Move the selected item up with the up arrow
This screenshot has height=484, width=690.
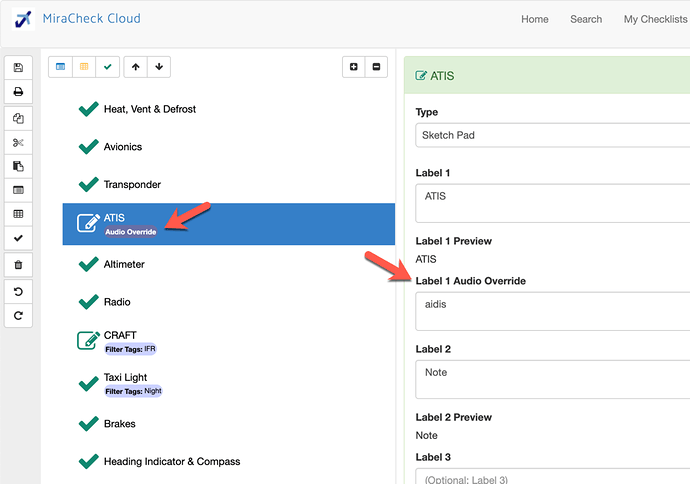(x=136, y=67)
